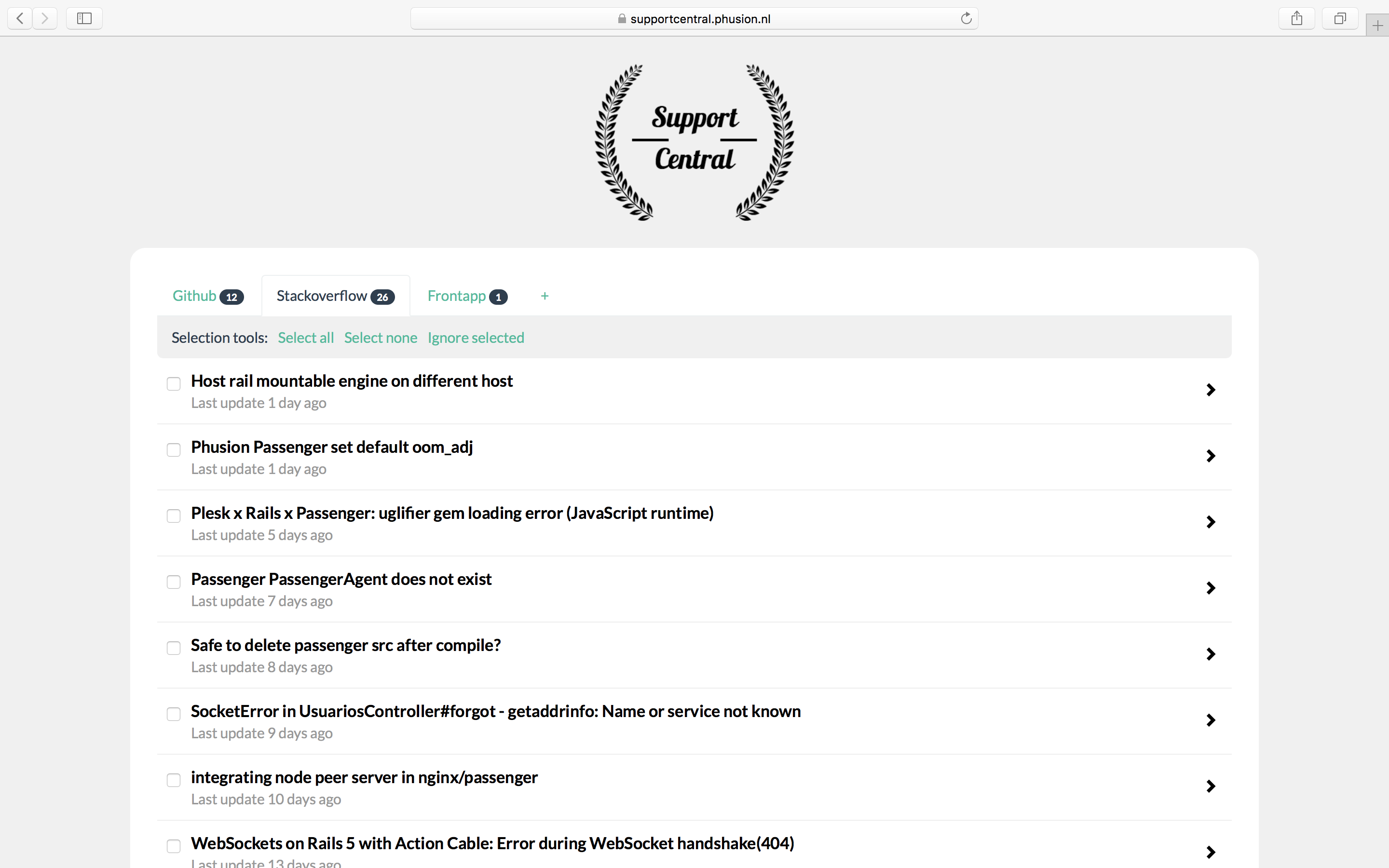The width and height of the screenshot is (1389, 868).
Task: Click 'Last update 7 days ago' text
Action: click(262, 601)
